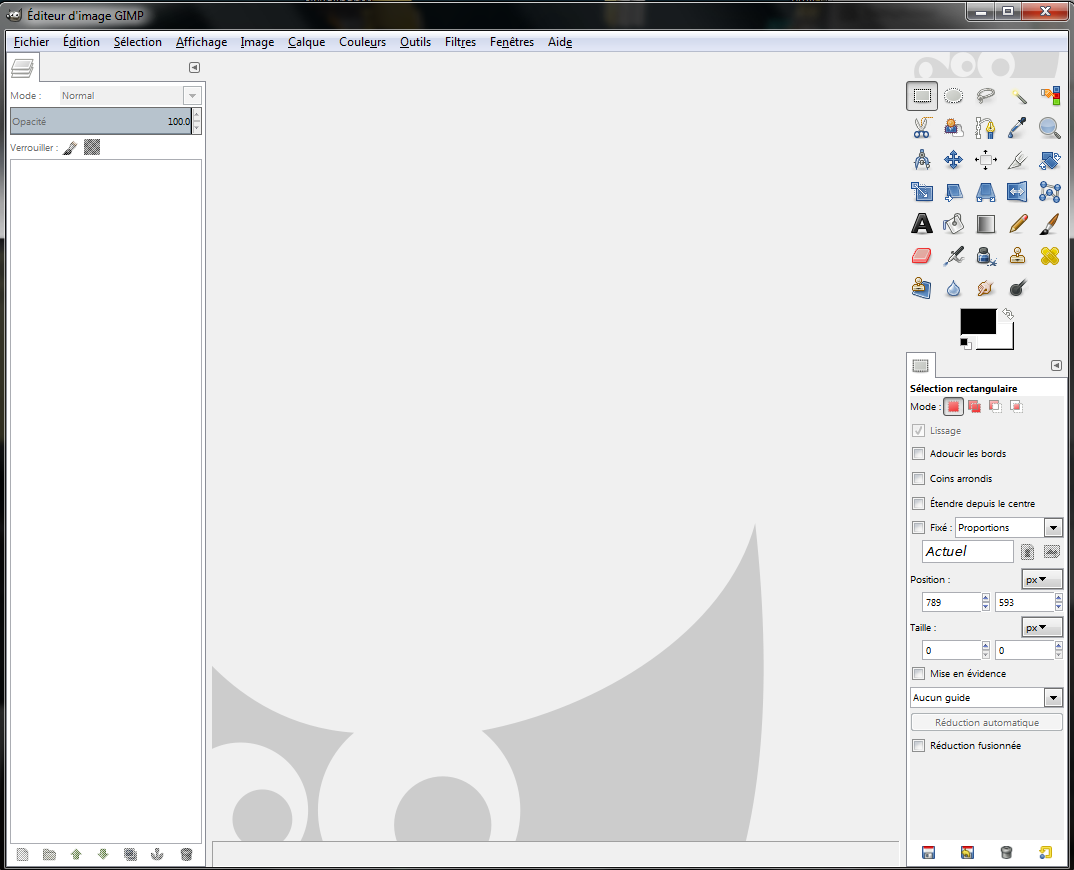This screenshot has height=870, width=1074.
Task: Open the Proportions dropdown
Action: click(x=1009, y=527)
